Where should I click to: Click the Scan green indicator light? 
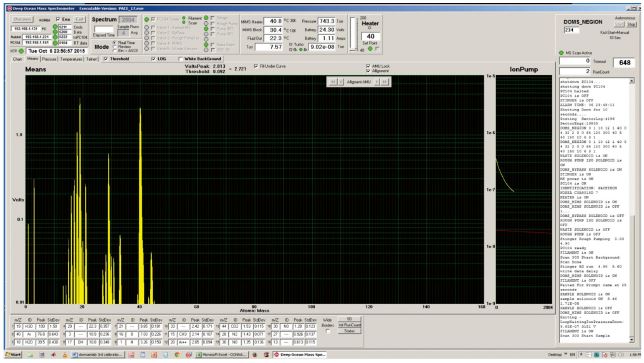(184, 23)
